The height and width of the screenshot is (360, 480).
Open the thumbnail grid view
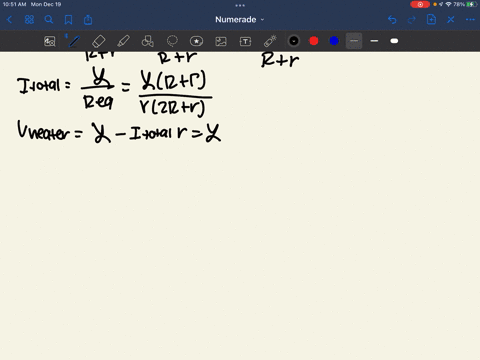29,20
